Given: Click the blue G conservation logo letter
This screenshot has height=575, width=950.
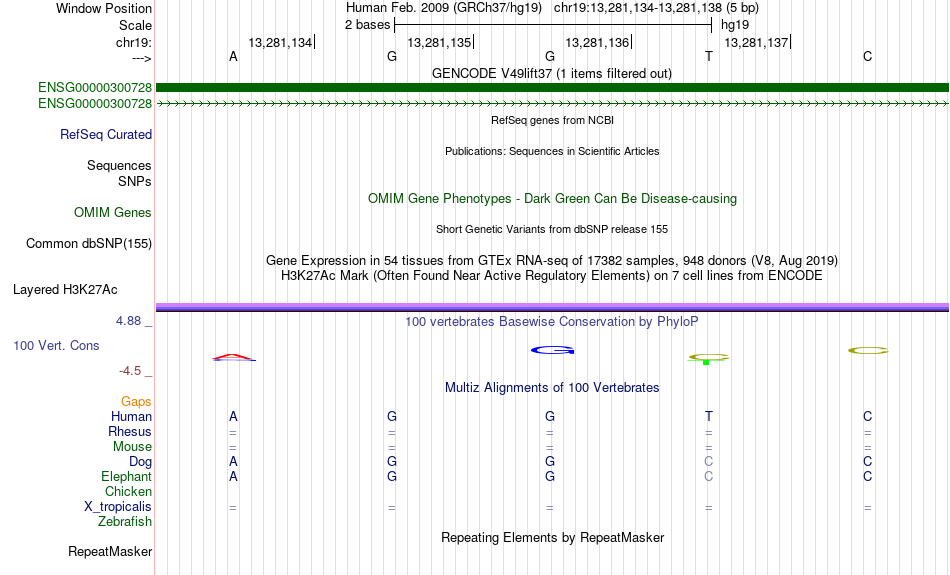Looking at the screenshot, I should point(552,350).
